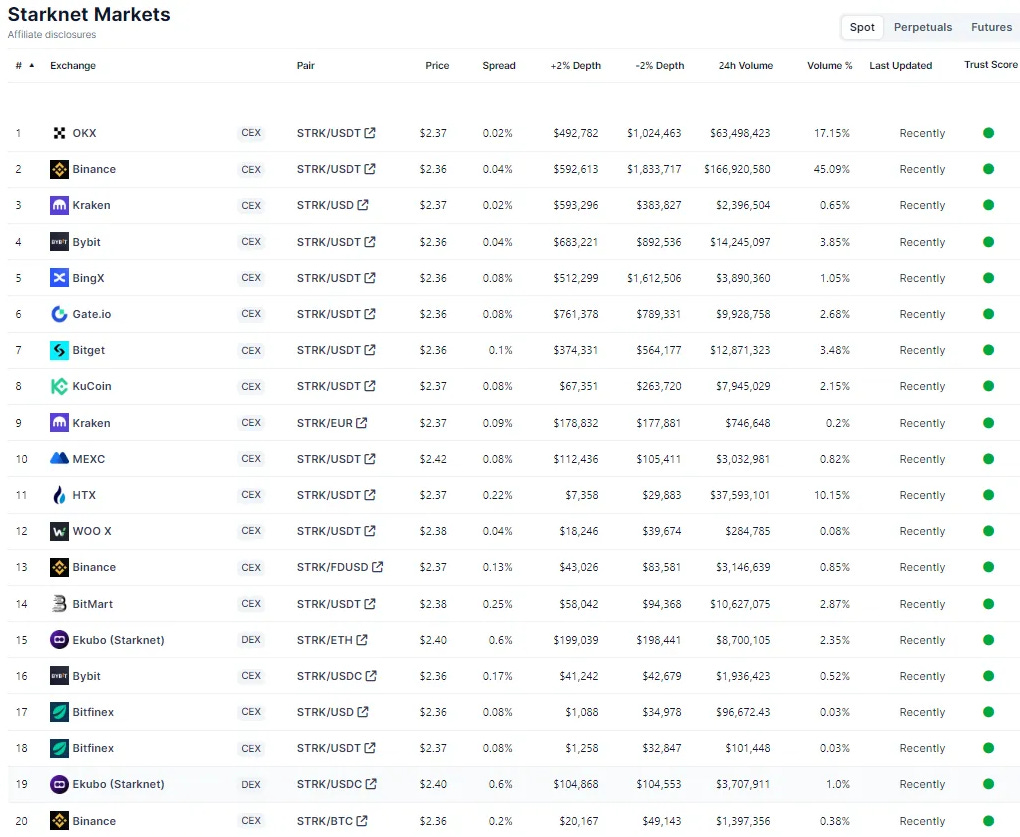Click the $96,672.43 volume cell
This screenshot has height=837, width=1020.
click(x=743, y=712)
